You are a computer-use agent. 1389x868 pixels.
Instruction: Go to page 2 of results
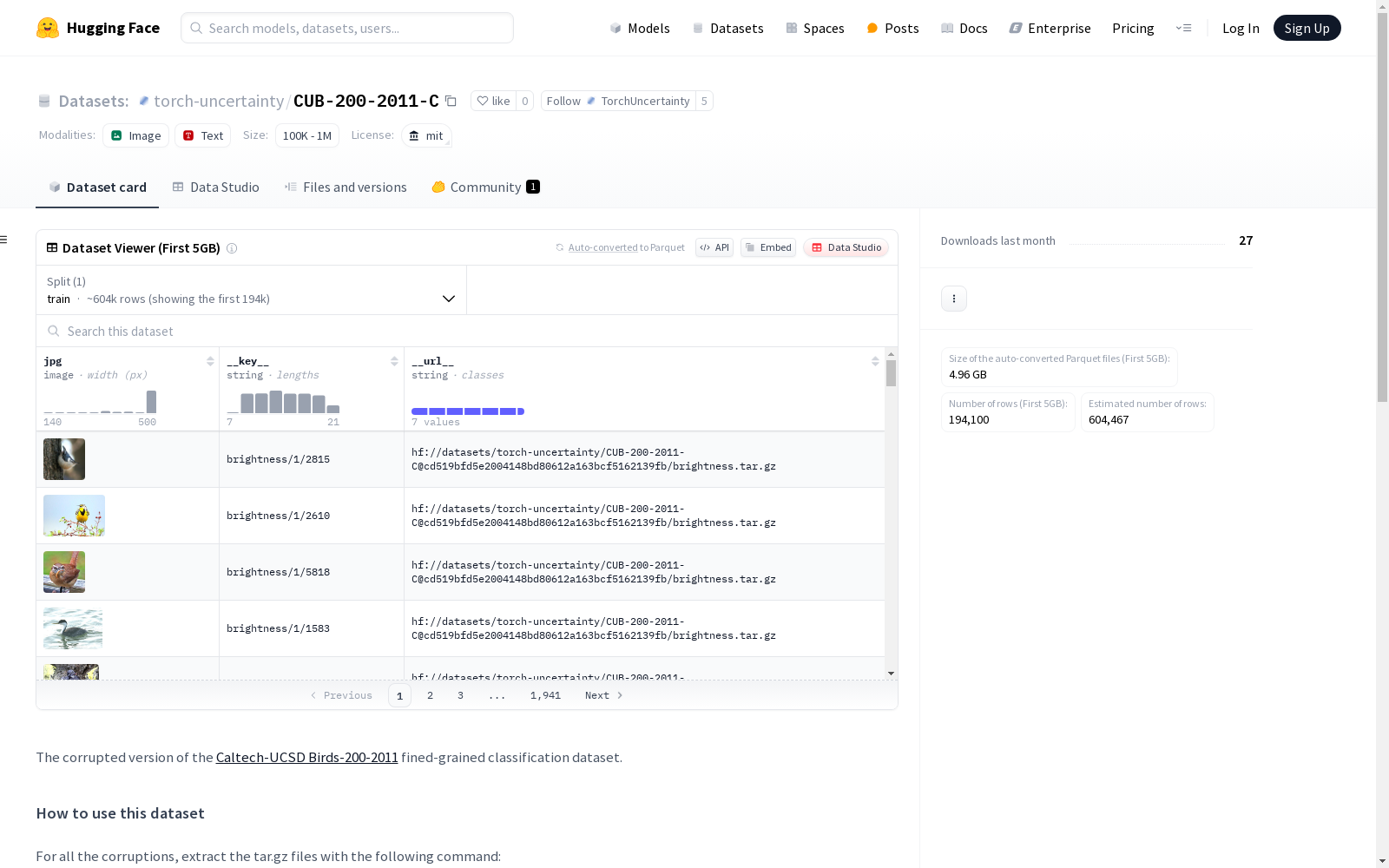[430, 695]
